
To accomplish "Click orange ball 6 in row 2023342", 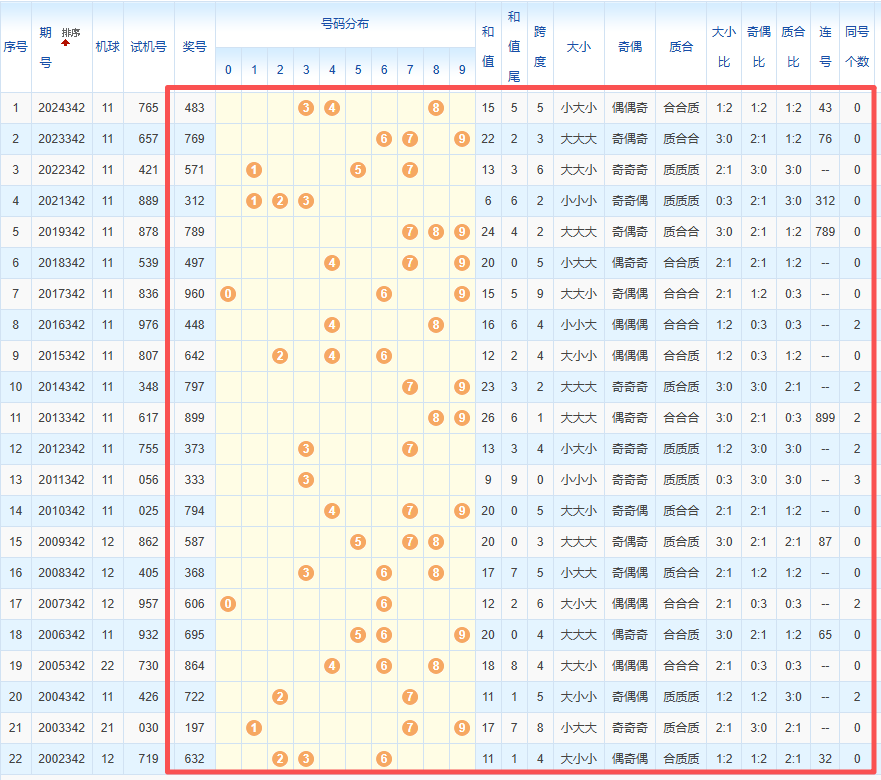I will pyautogui.click(x=384, y=139).
